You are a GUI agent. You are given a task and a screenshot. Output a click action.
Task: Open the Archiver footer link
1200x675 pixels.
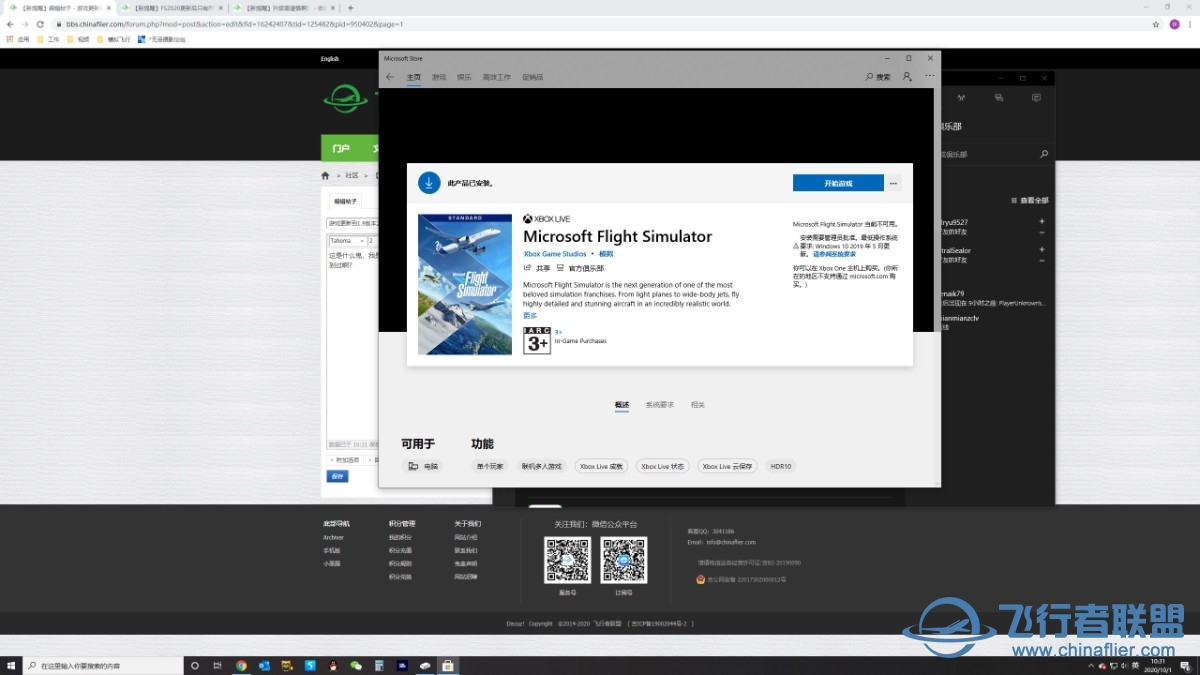[333, 537]
